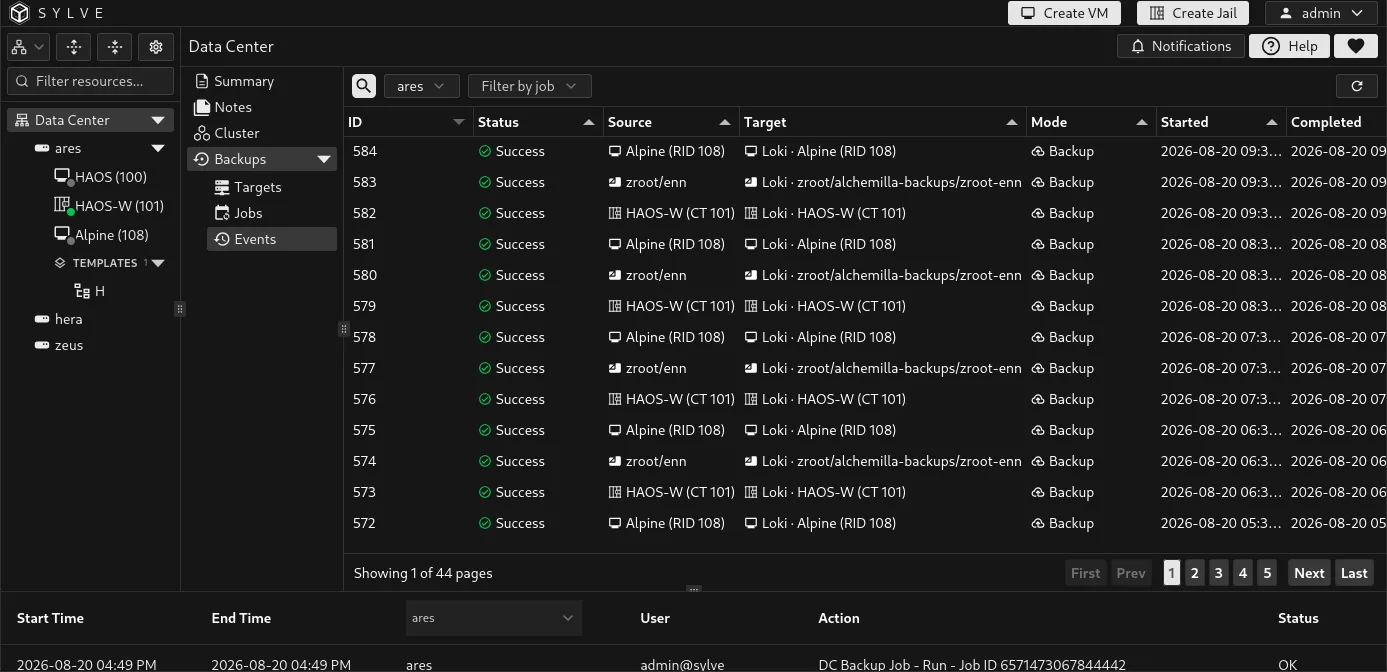
Task: Click Alpine VM source icon in row 581
Action: [615, 244]
